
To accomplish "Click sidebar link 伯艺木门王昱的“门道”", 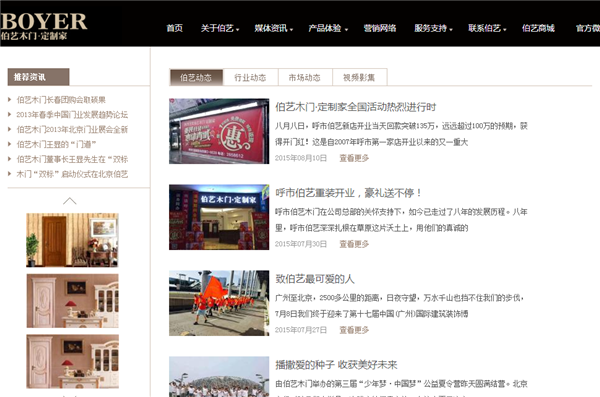I will [x=56, y=144].
